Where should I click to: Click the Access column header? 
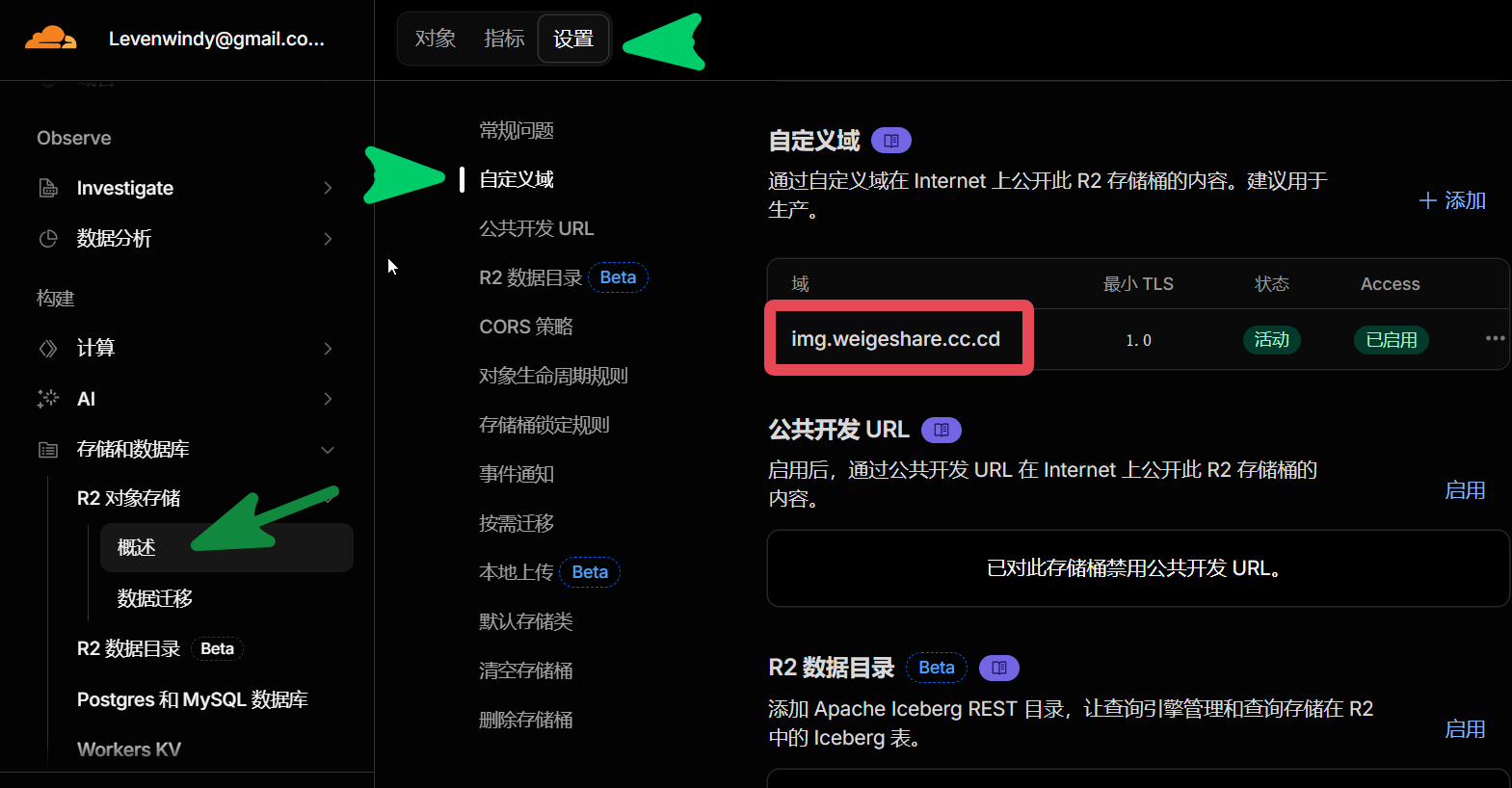1390,284
